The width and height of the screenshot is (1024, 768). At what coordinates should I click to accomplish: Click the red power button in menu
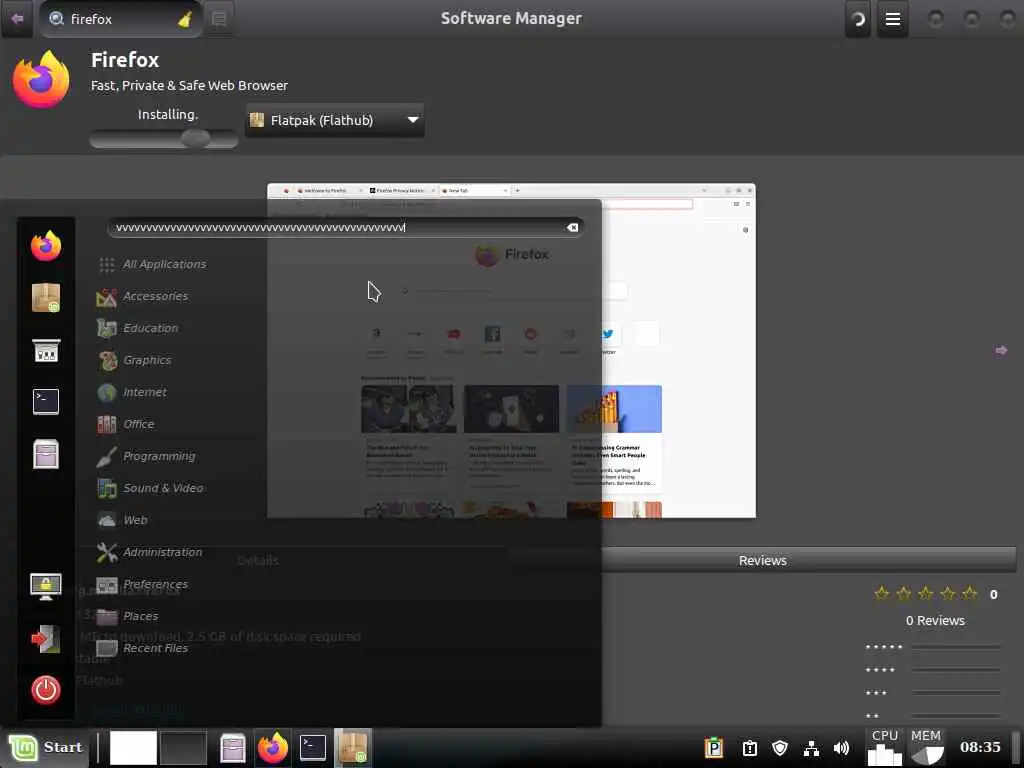tap(46, 690)
